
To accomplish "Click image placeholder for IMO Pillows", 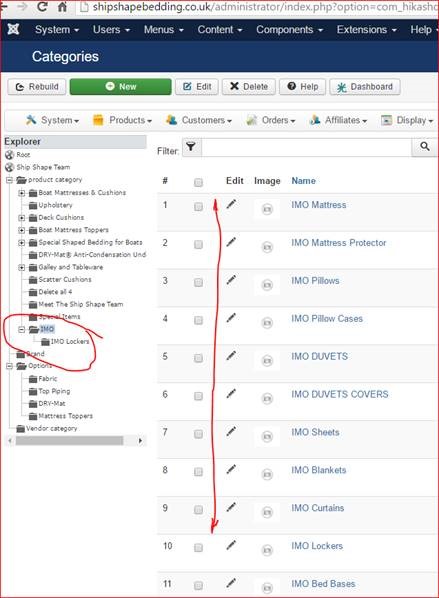I will click(267, 285).
